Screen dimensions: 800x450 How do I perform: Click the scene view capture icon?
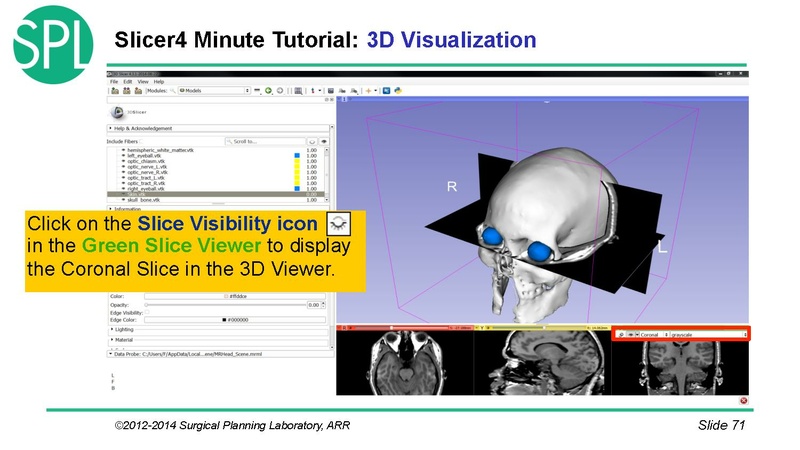342,91
